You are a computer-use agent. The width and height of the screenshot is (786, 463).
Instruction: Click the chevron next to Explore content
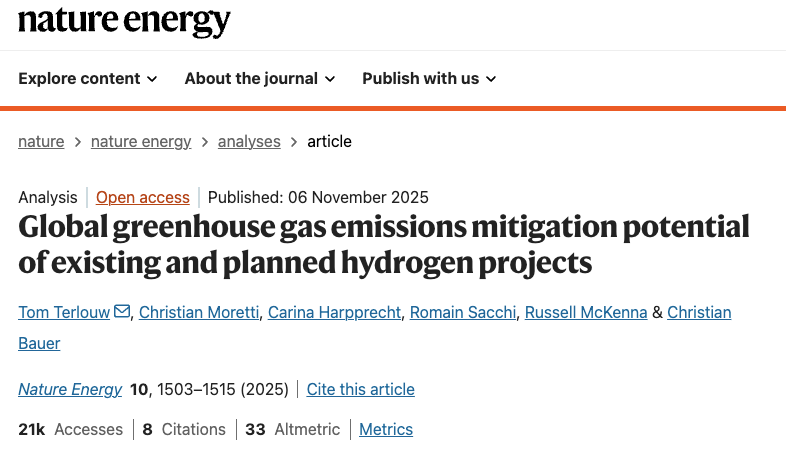[x=152, y=79]
